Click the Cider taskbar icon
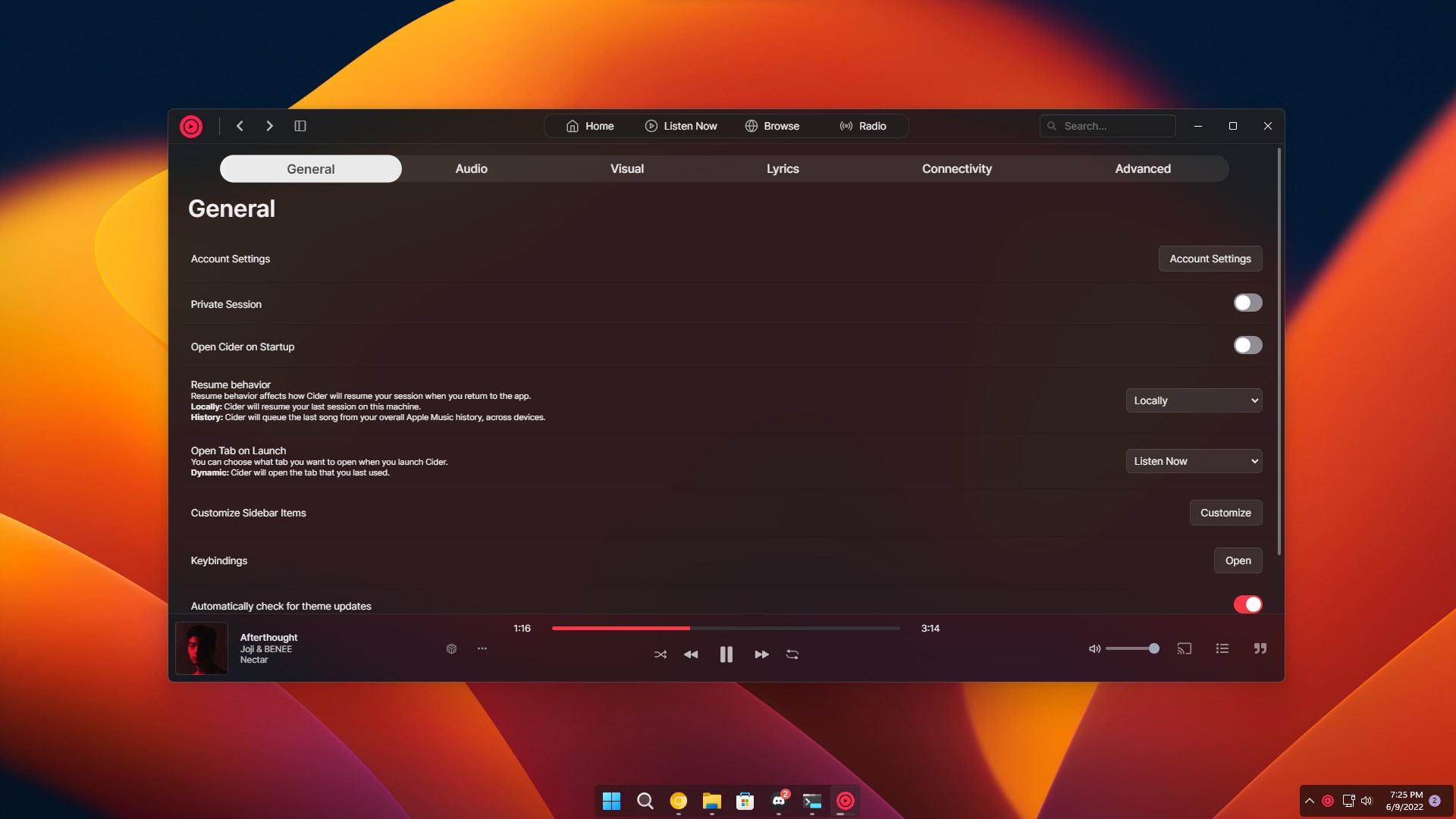 coord(846,801)
